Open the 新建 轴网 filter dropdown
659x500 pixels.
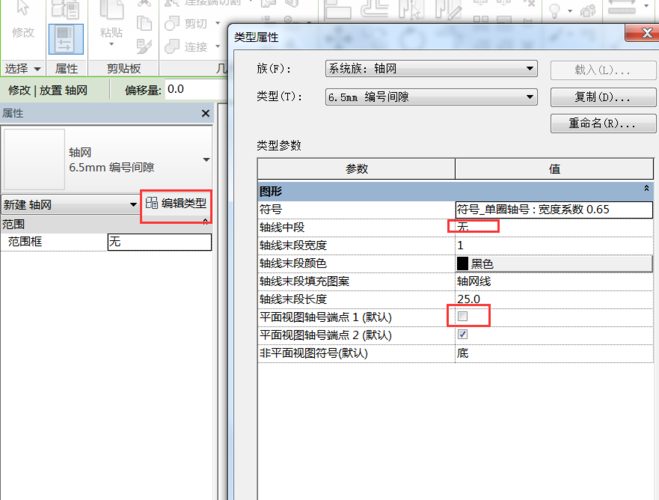(133, 205)
